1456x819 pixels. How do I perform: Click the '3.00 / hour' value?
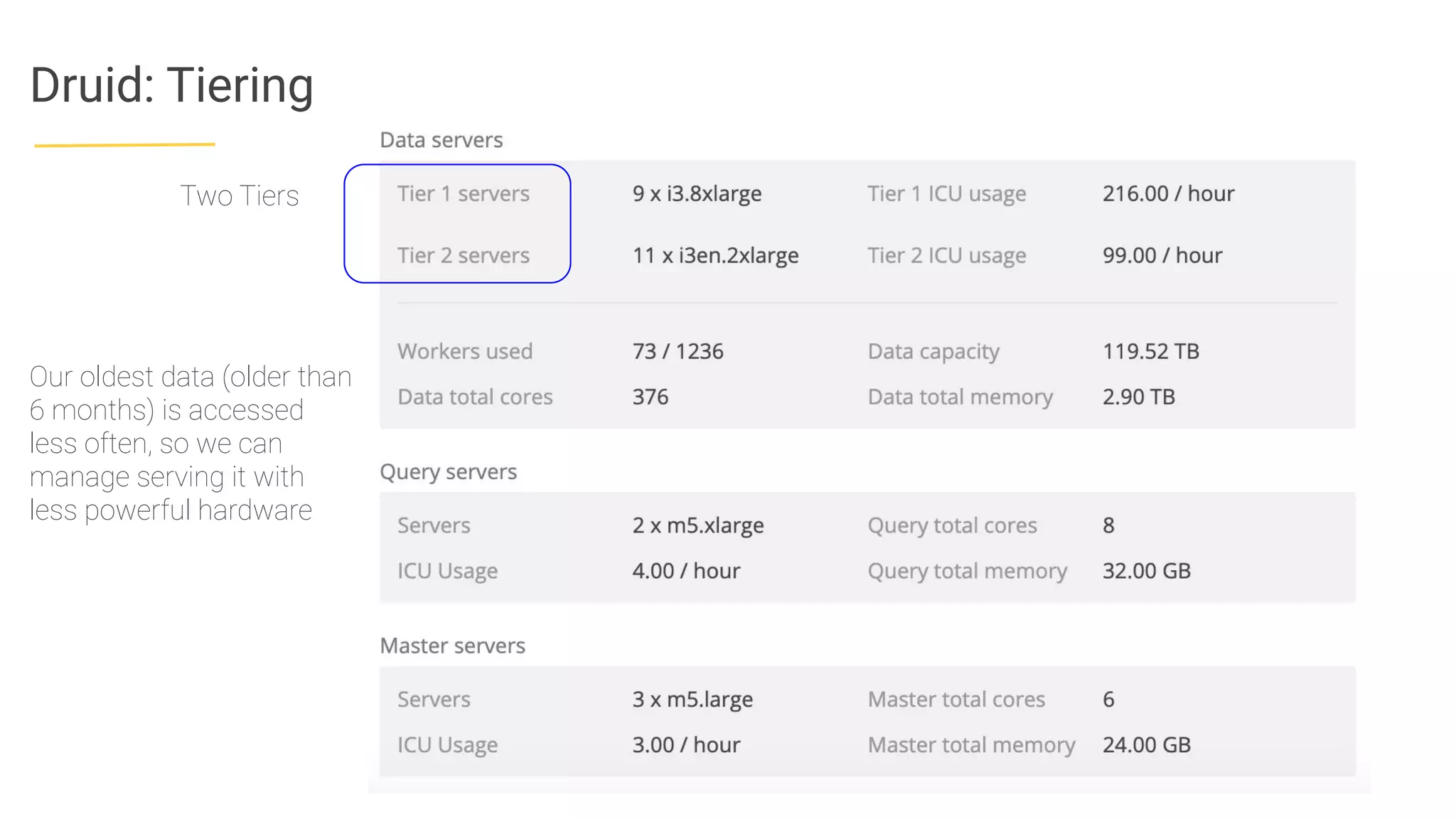(686, 745)
